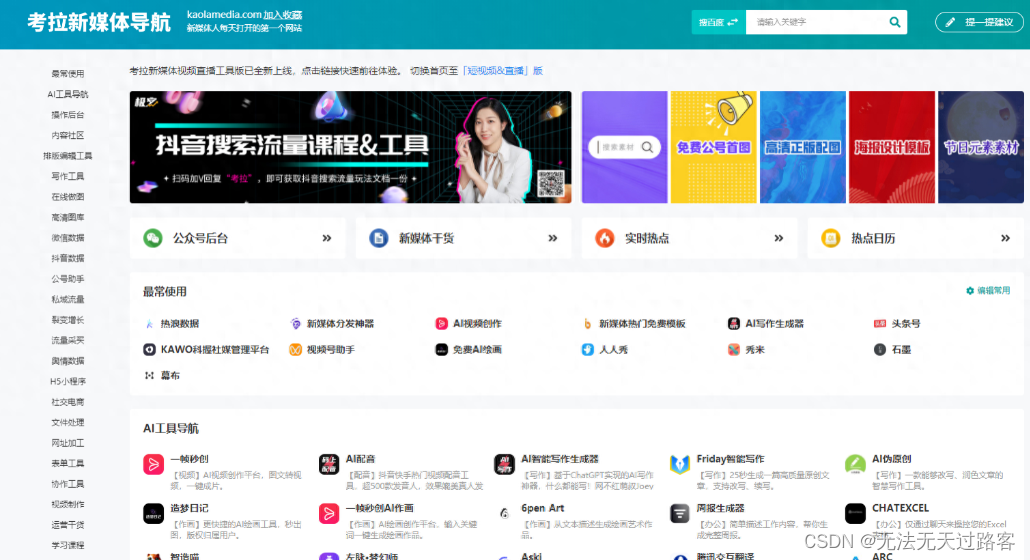Expand the 公众号后台 card arrows
Viewport: 1030px width, 560px height.
[x=326, y=238]
